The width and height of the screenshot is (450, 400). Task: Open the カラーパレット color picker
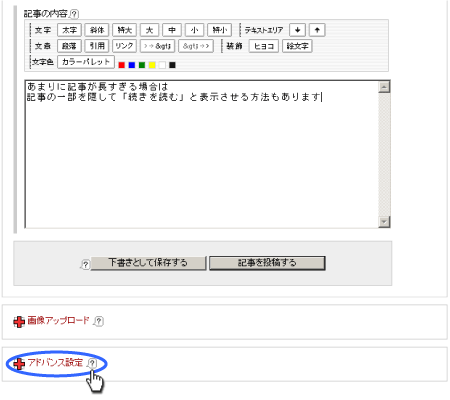click(86, 62)
